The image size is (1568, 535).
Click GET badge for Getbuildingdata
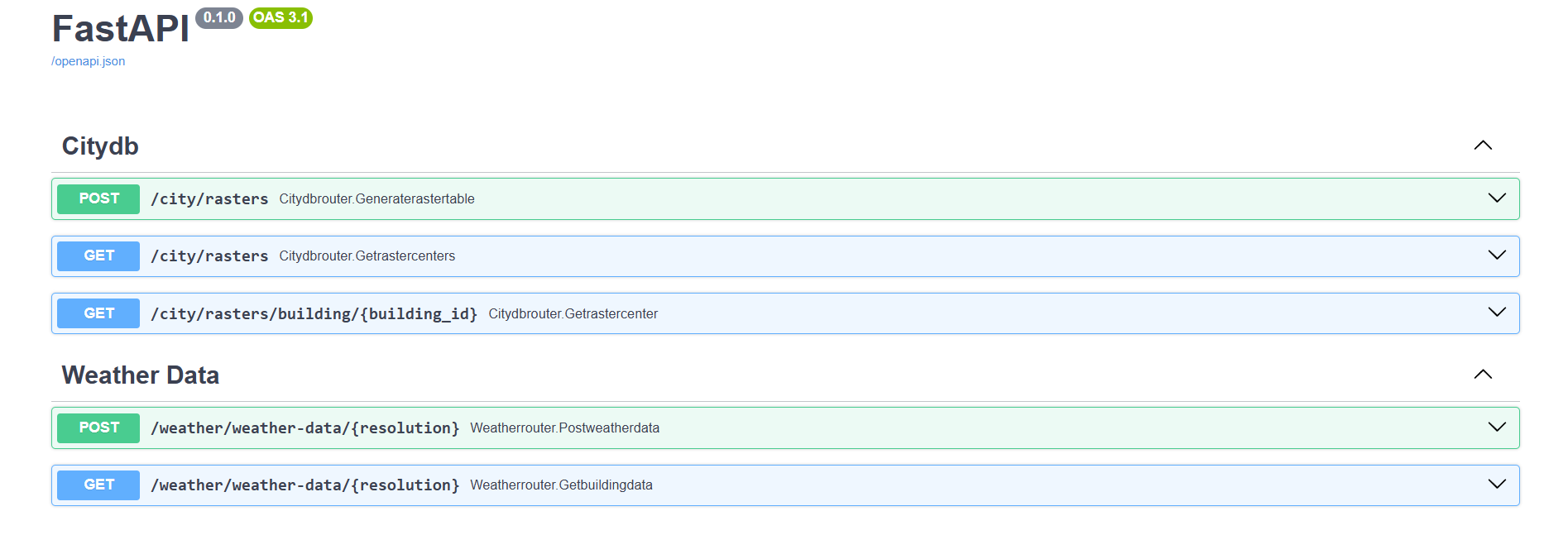click(98, 485)
